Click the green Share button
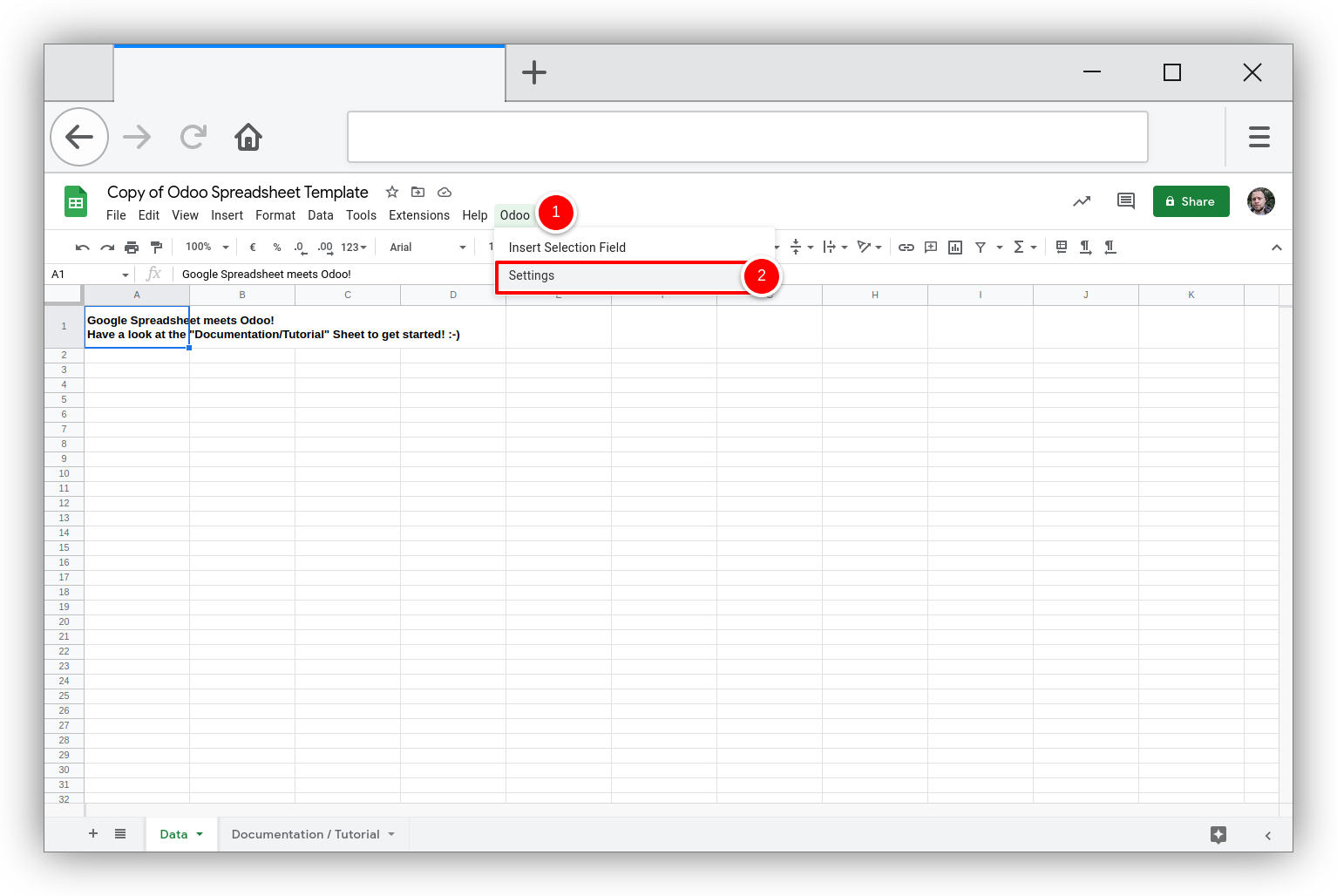This screenshot has height=896, width=1337. [1191, 201]
